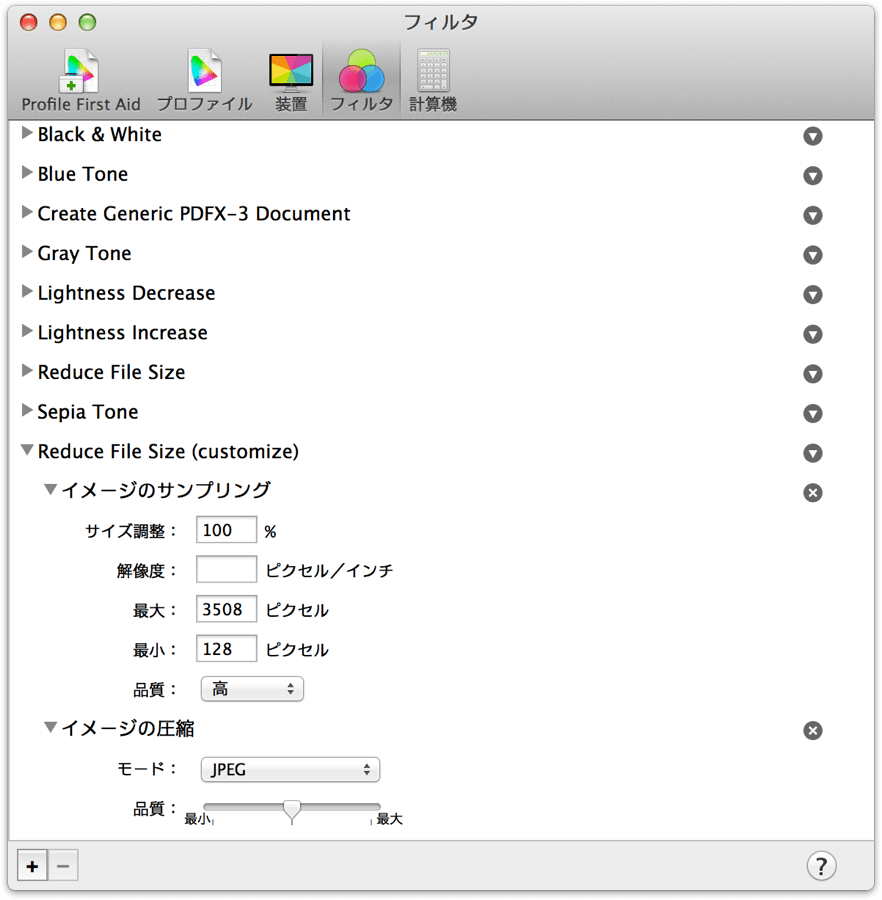The height and width of the screenshot is (900, 882).
Task: Switch to the プロファイル toolbar pane
Action: point(204,80)
